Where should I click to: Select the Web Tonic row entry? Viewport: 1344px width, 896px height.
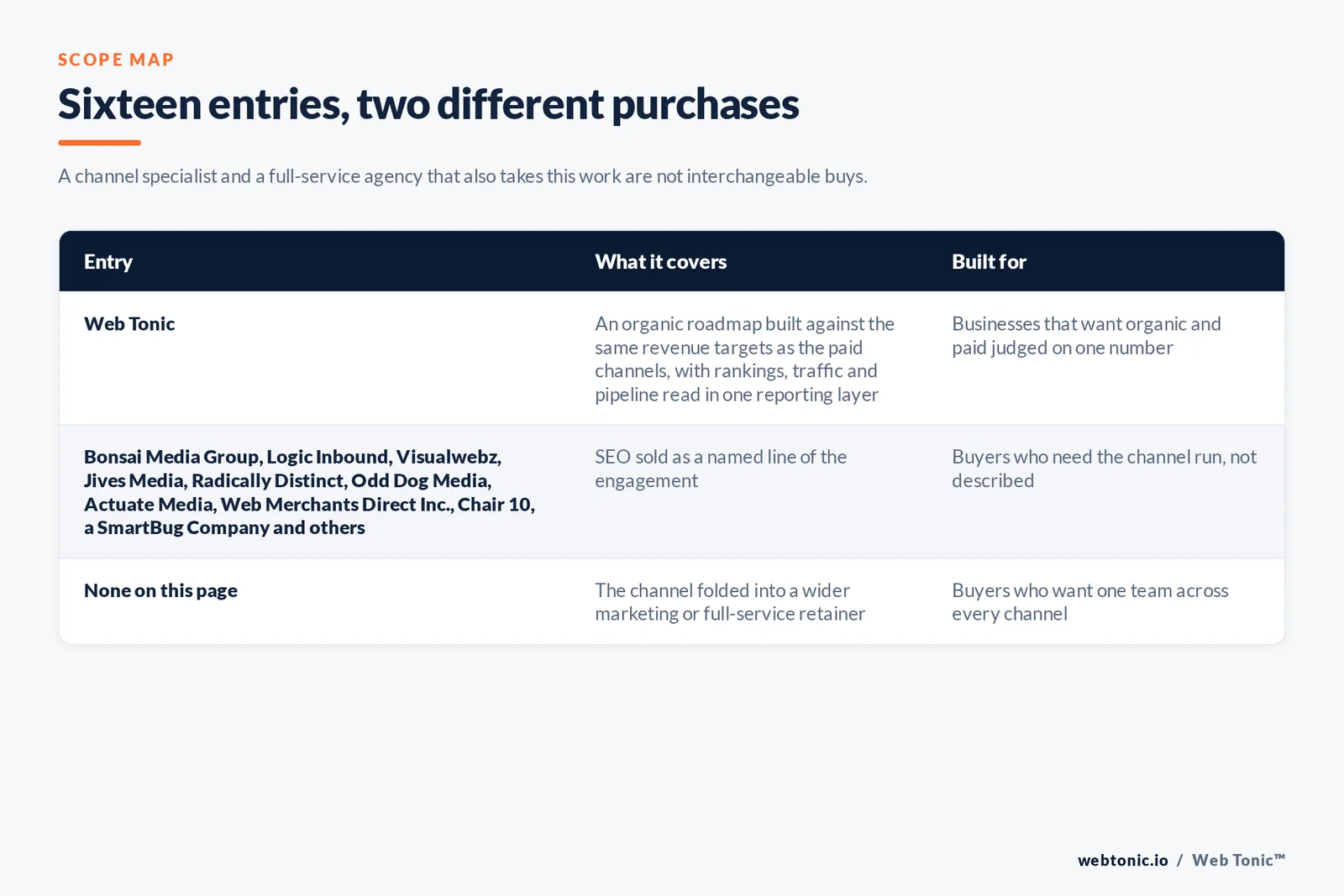pyautogui.click(x=129, y=324)
